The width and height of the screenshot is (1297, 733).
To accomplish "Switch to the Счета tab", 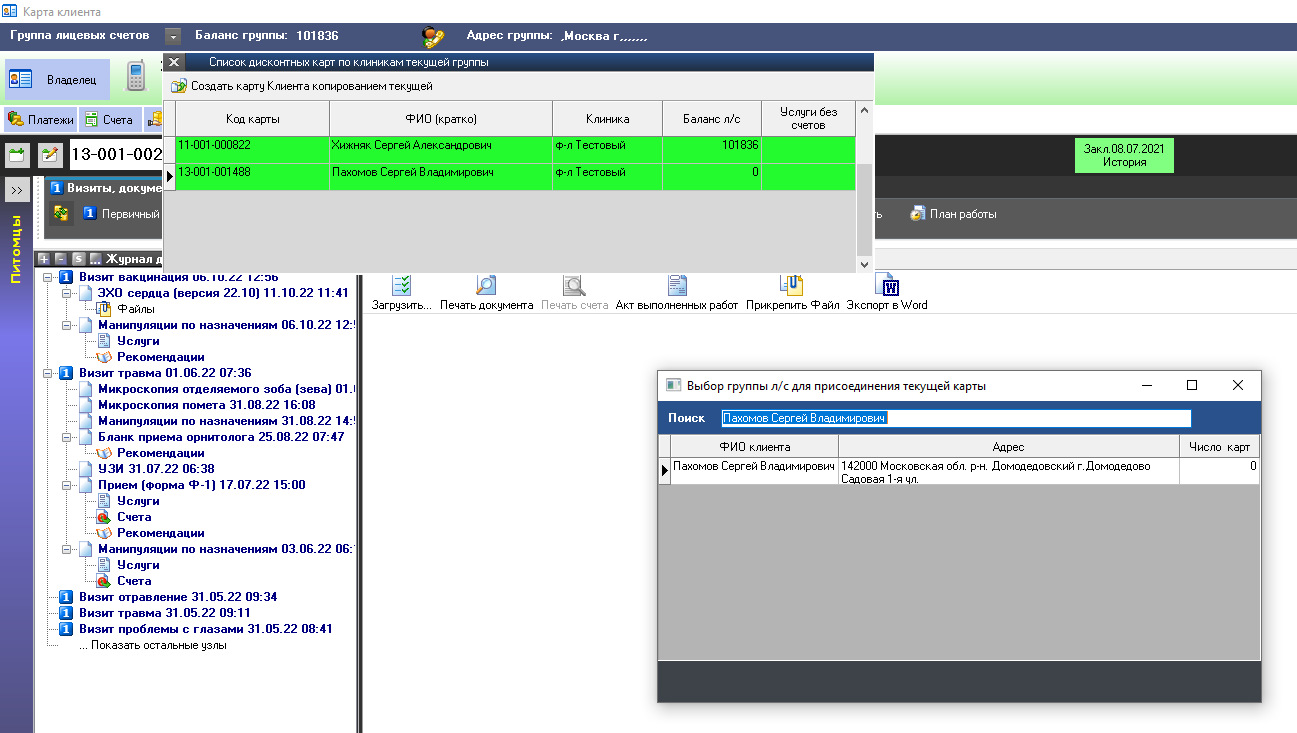I will coord(108,120).
